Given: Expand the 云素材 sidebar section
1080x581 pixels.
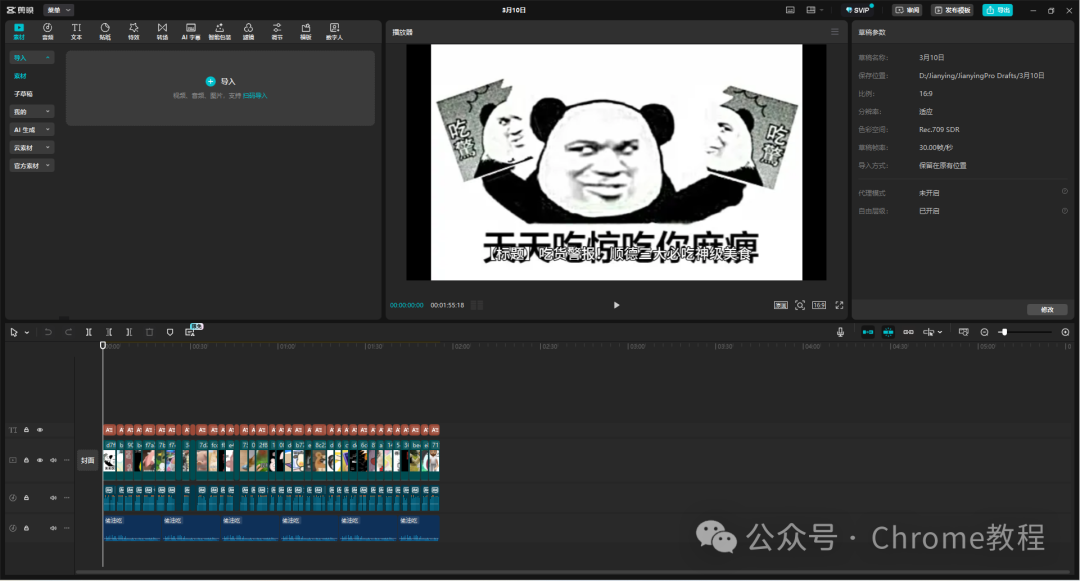Looking at the screenshot, I should 31,147.
